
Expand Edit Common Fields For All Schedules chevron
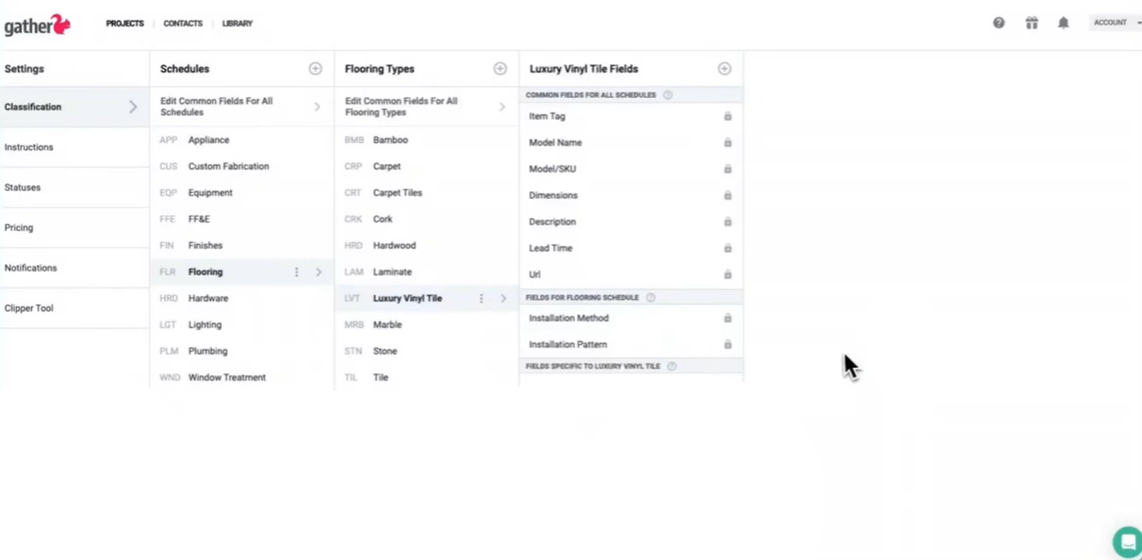pyautogui.click(x=317, y=107)
